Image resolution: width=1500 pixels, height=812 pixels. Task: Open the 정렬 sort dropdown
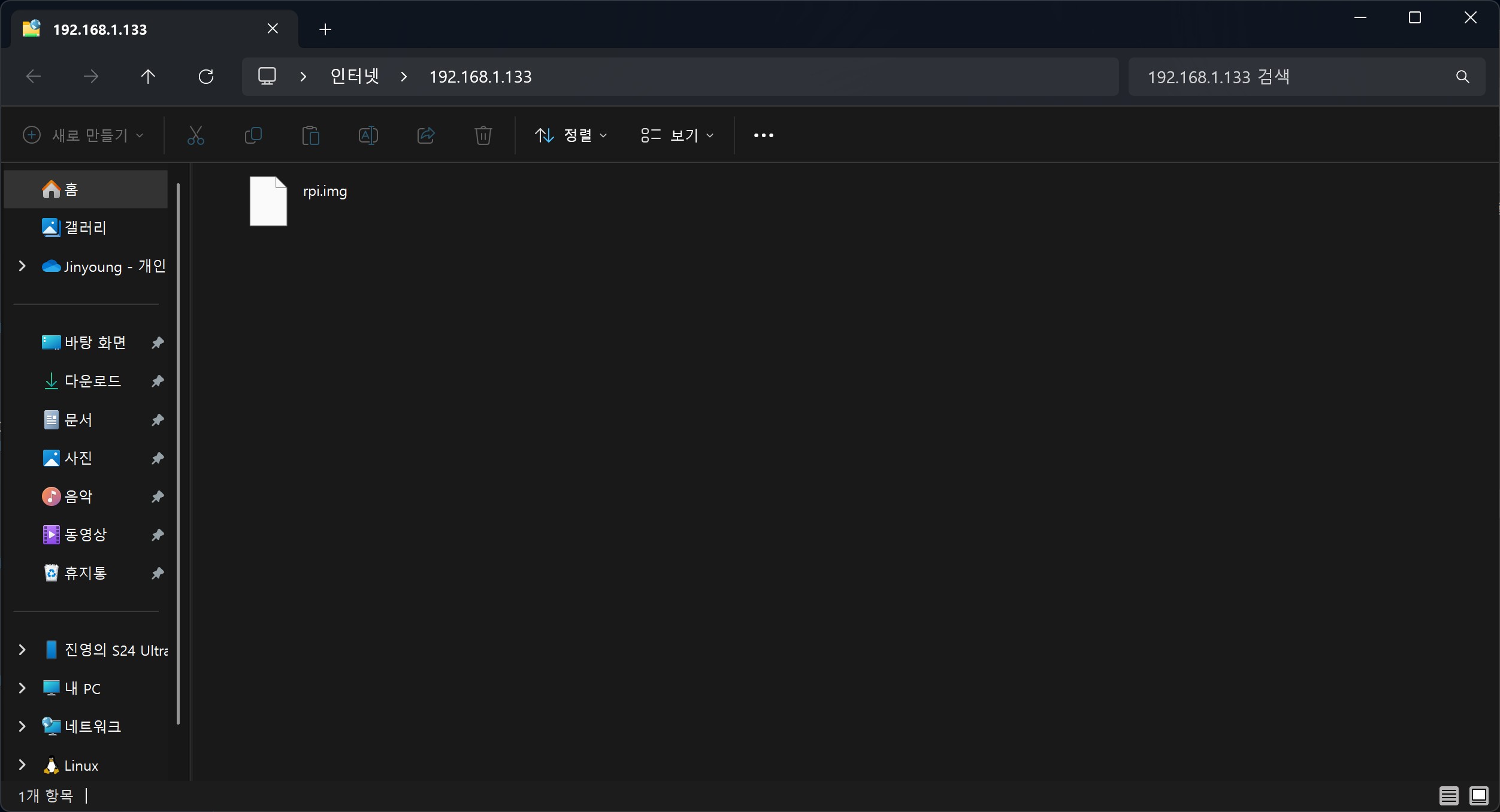pos(571,135)
